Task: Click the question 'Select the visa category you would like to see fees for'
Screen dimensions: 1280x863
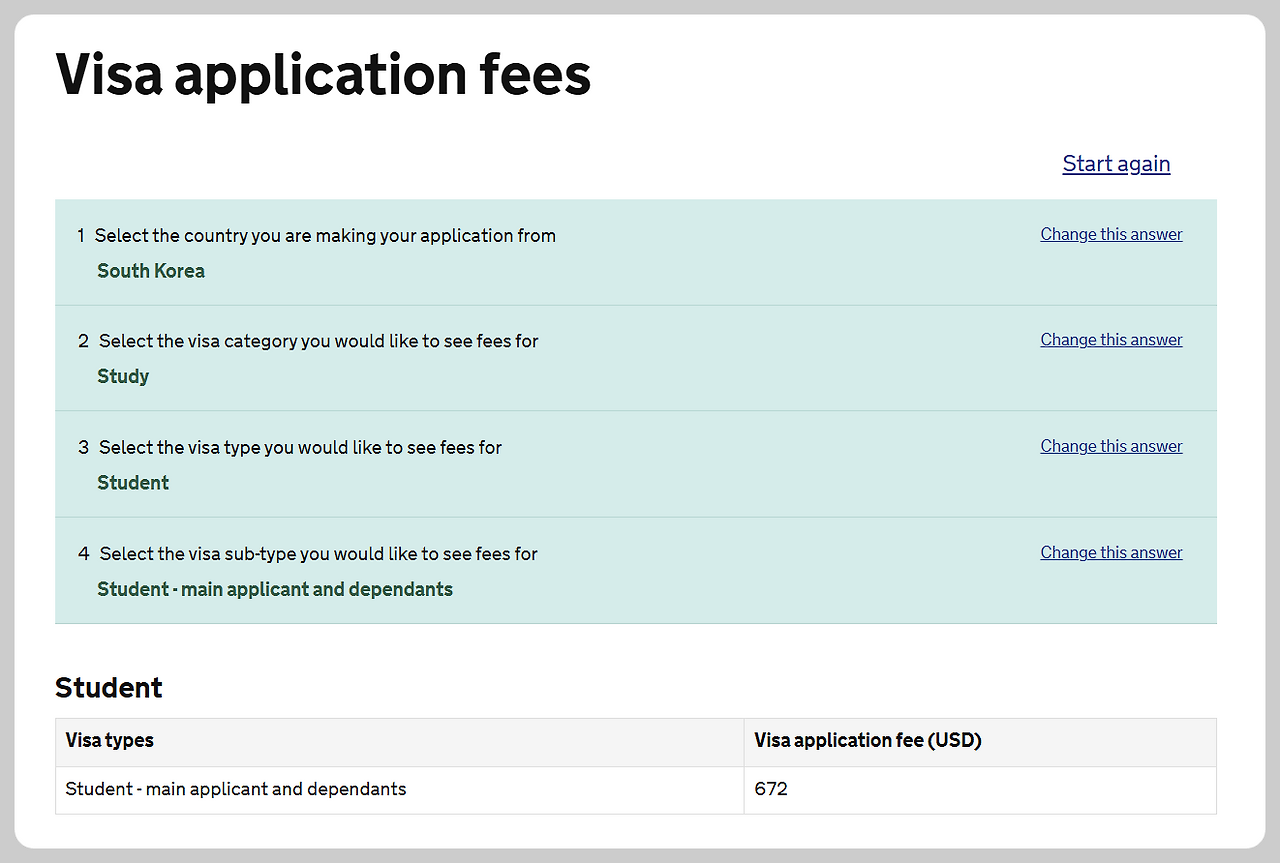Action: [x=319, y=341]
